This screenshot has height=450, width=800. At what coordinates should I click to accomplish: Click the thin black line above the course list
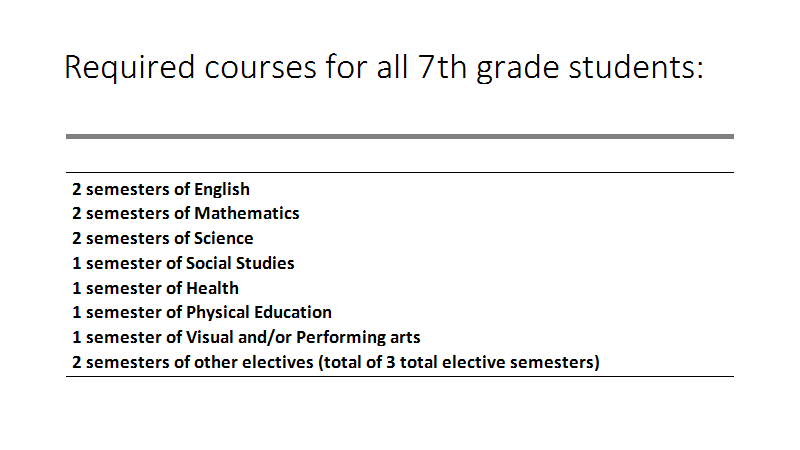[x=400, y=172]
